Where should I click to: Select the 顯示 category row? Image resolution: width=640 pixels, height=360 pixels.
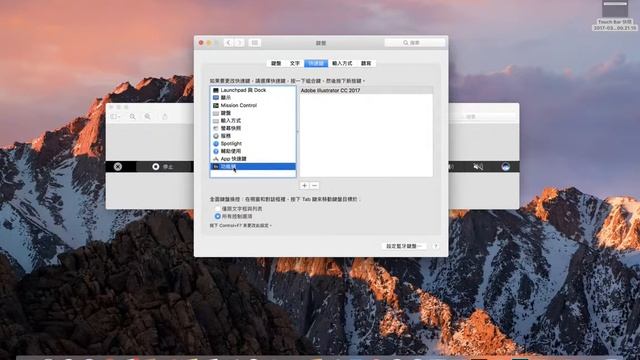point(253,98)
